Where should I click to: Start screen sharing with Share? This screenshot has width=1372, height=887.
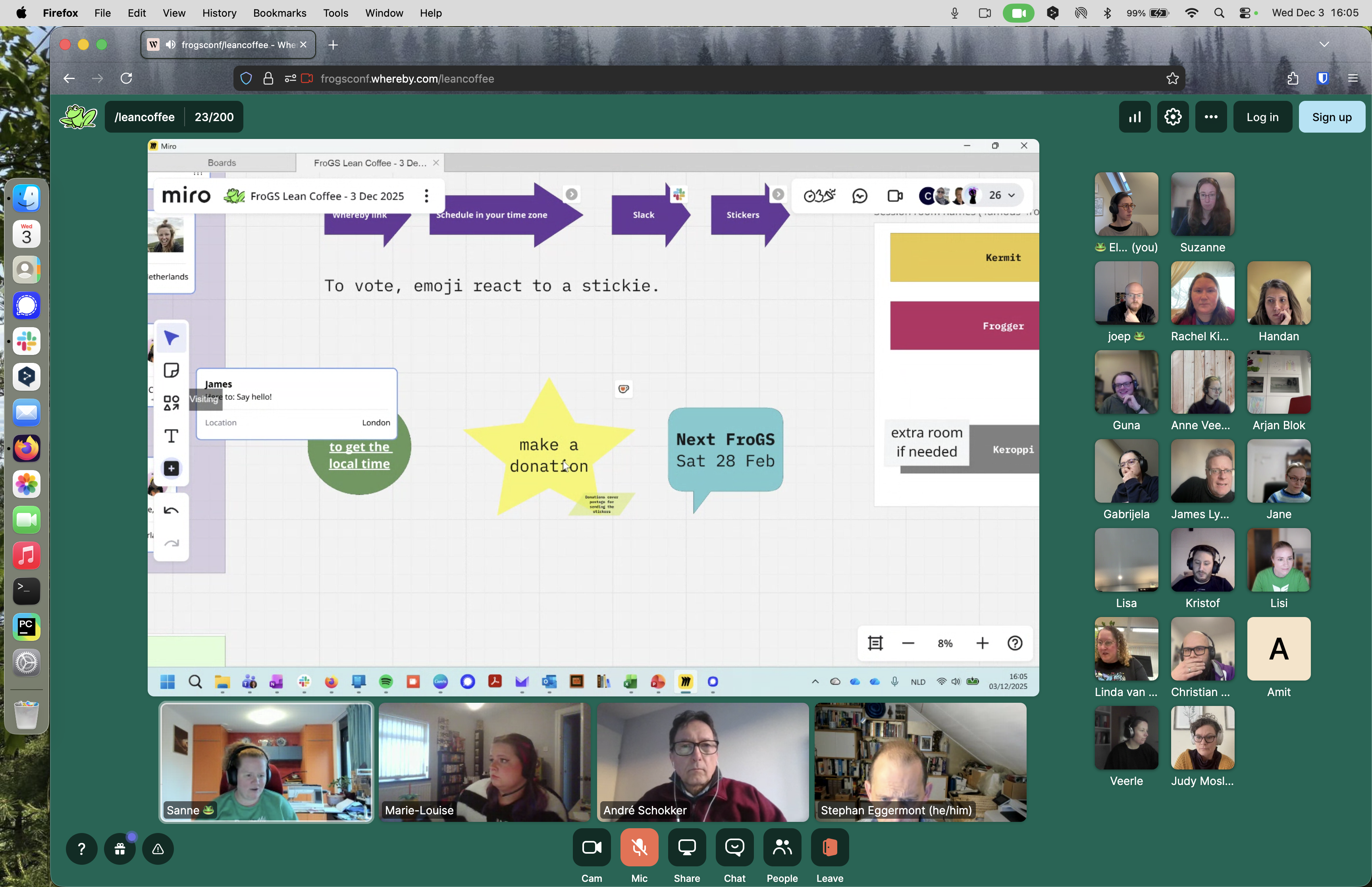coord(686,847)
